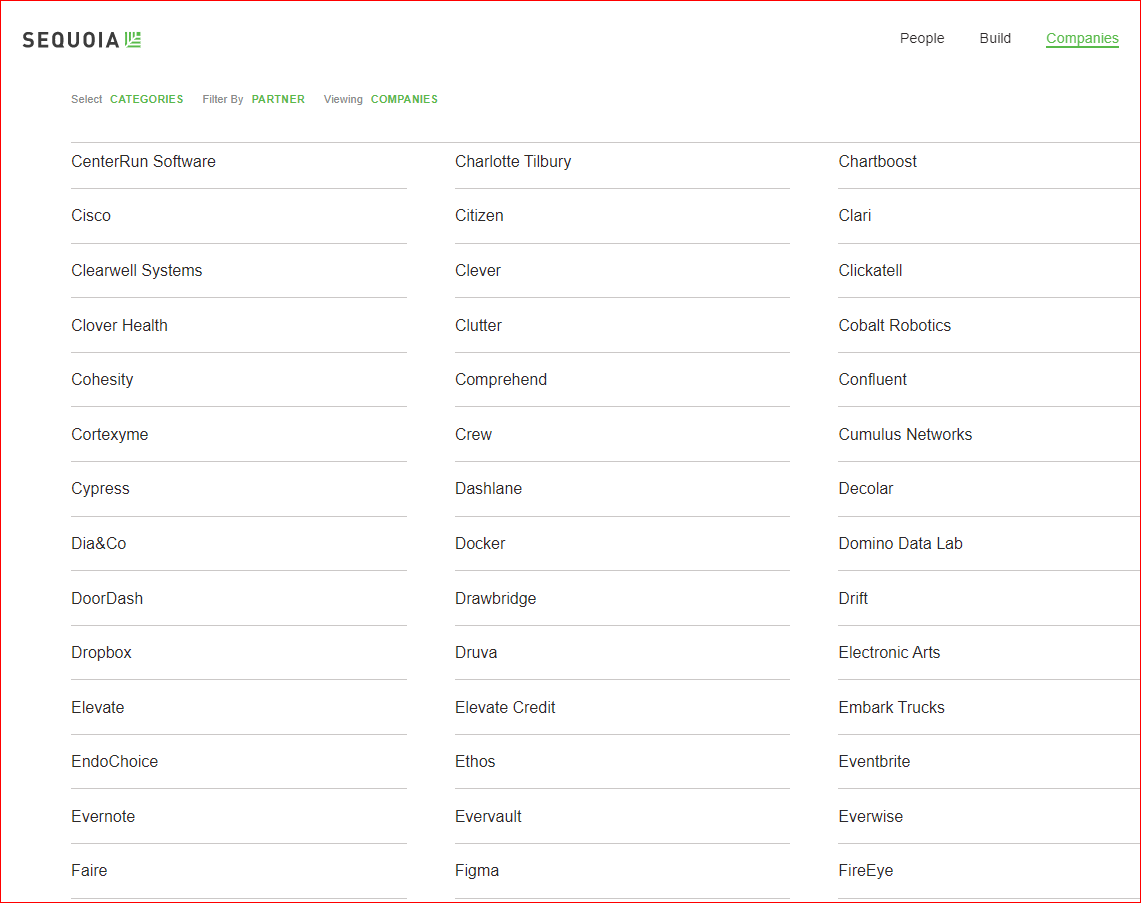Select the Companies nav tab
The image size is (1141, 903).
[x=1082, y=39]
